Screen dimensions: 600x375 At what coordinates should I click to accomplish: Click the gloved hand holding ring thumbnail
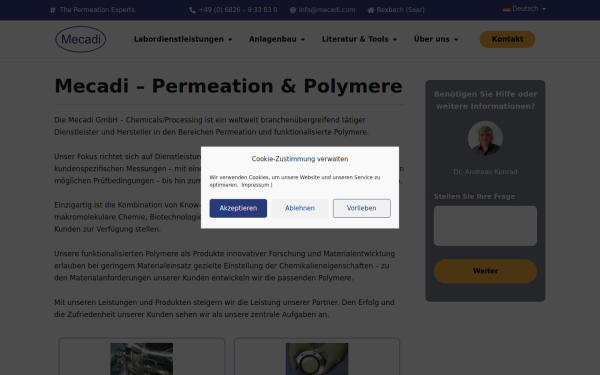[317, 359]
